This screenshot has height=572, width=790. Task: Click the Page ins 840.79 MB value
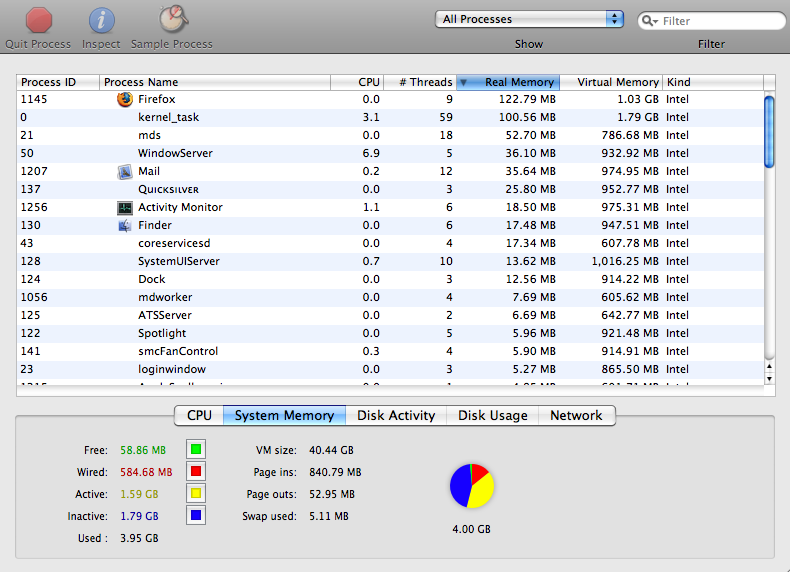pos(335,472)
